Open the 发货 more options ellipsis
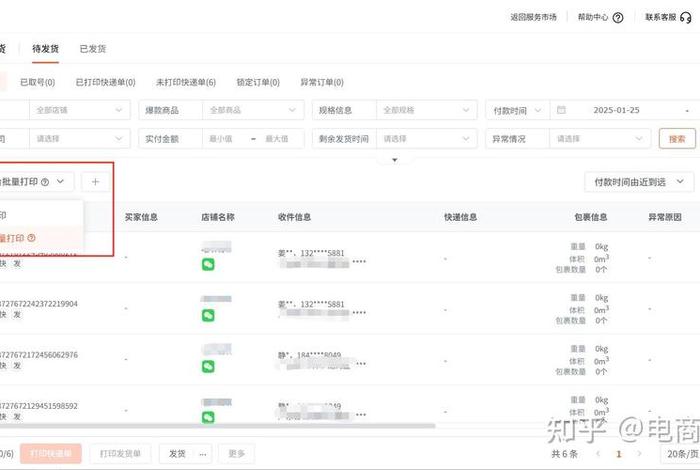Image resolution: width=700 pixels, height=470 pixels. 203,454
